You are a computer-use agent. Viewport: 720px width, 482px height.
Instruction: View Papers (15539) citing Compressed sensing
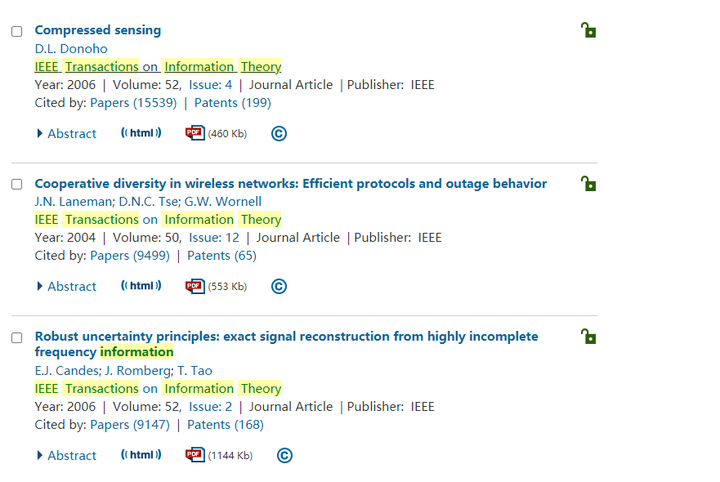pyautogui.click(x=133, y=103)
